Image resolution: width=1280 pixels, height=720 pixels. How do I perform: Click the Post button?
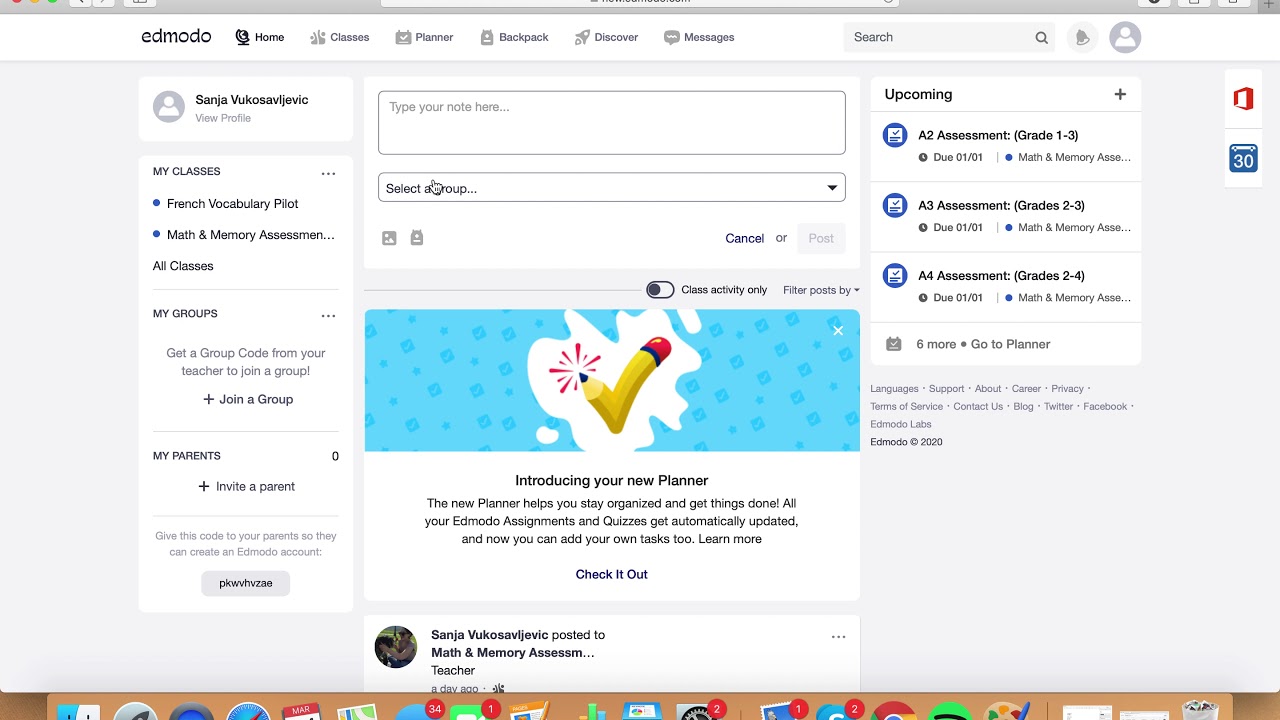pos(821,238)
